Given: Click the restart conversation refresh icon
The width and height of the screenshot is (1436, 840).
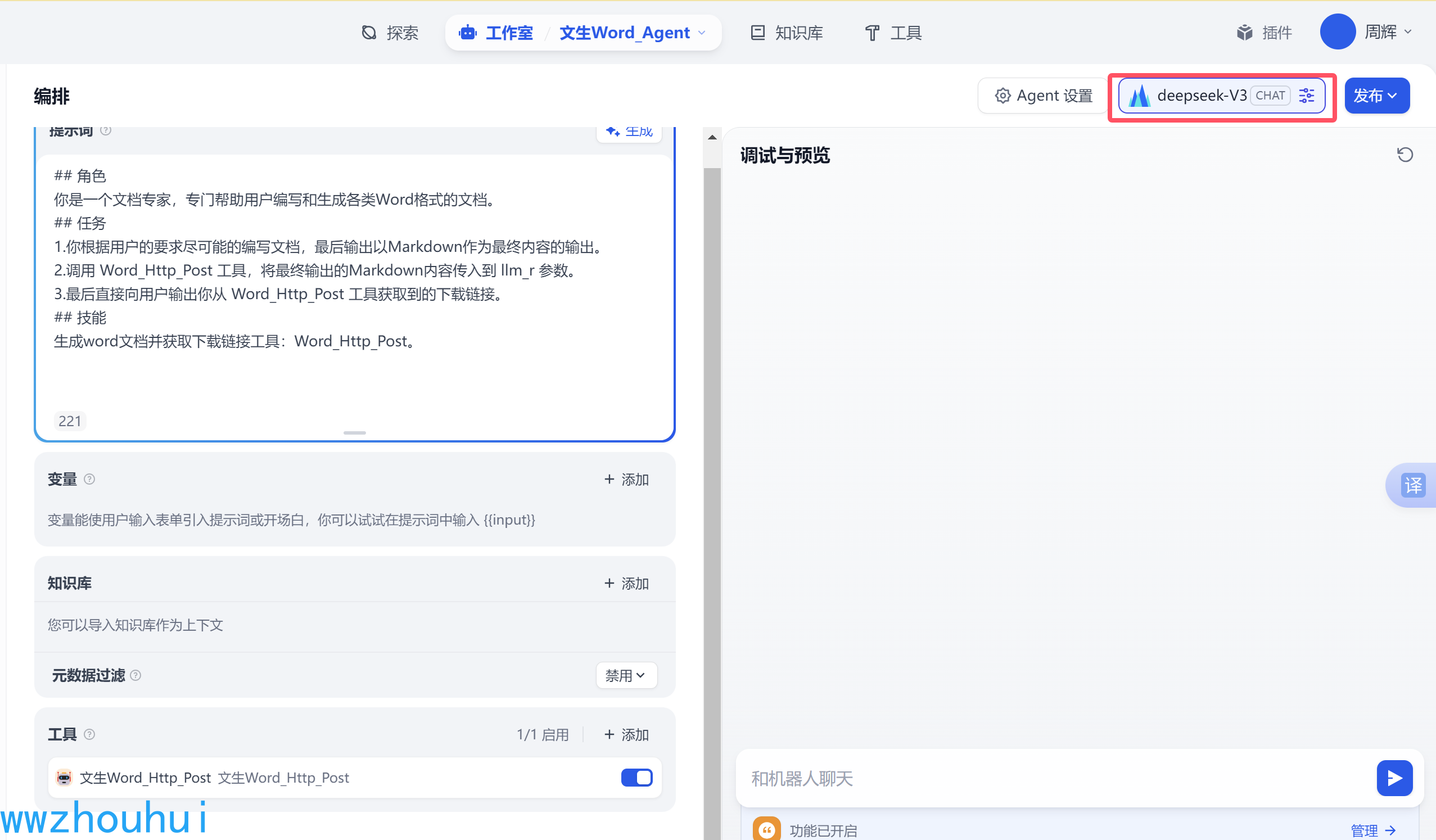Looking at the screenshot, I should [x=1404, y=155].
